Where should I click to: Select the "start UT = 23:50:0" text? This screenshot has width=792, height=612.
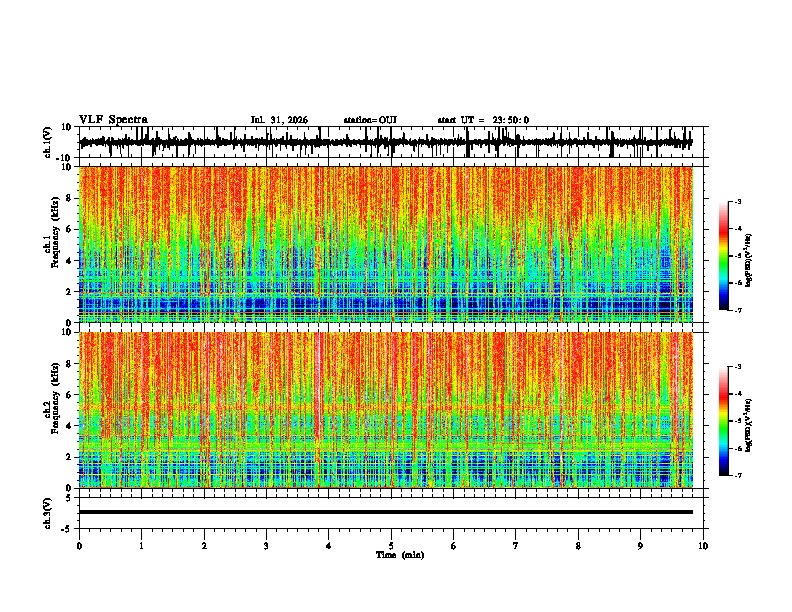click(x=483, y=120)
